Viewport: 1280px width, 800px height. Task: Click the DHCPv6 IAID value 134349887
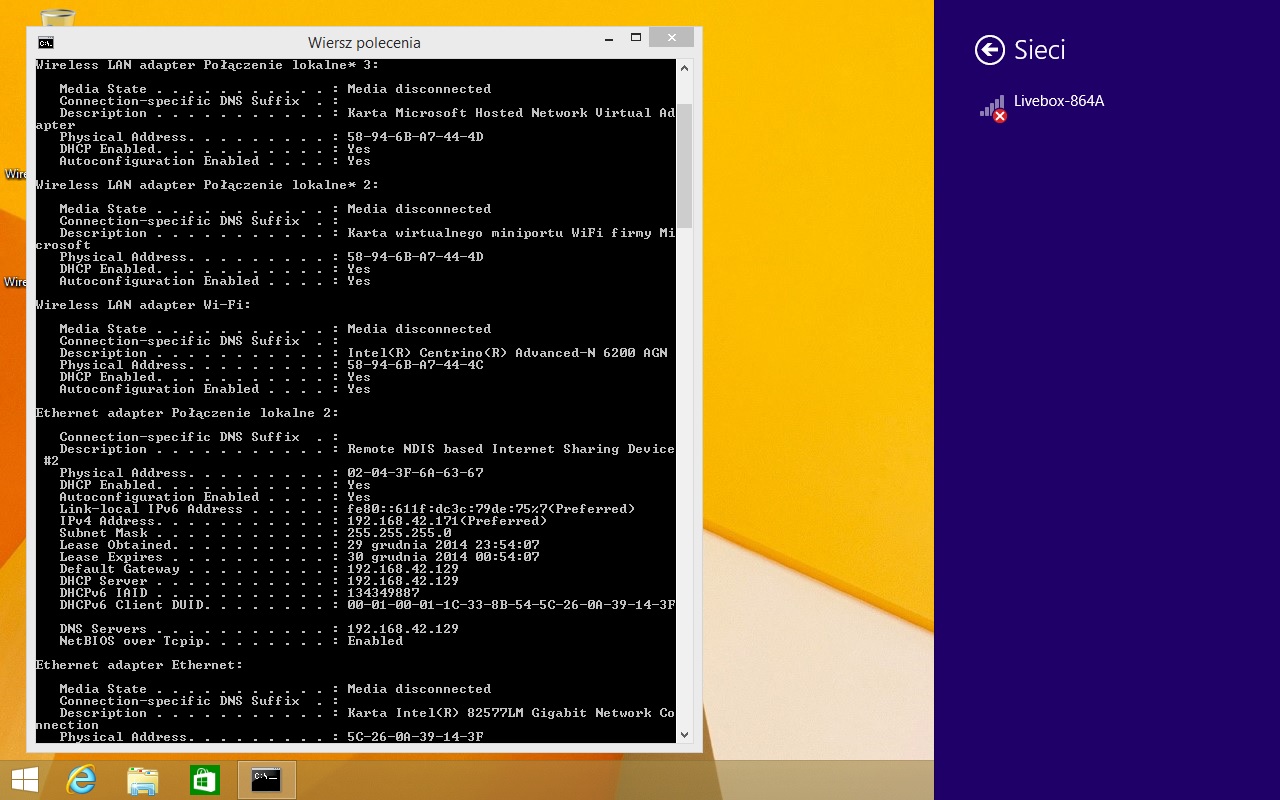pyautogui.click(x=383, y=593)
